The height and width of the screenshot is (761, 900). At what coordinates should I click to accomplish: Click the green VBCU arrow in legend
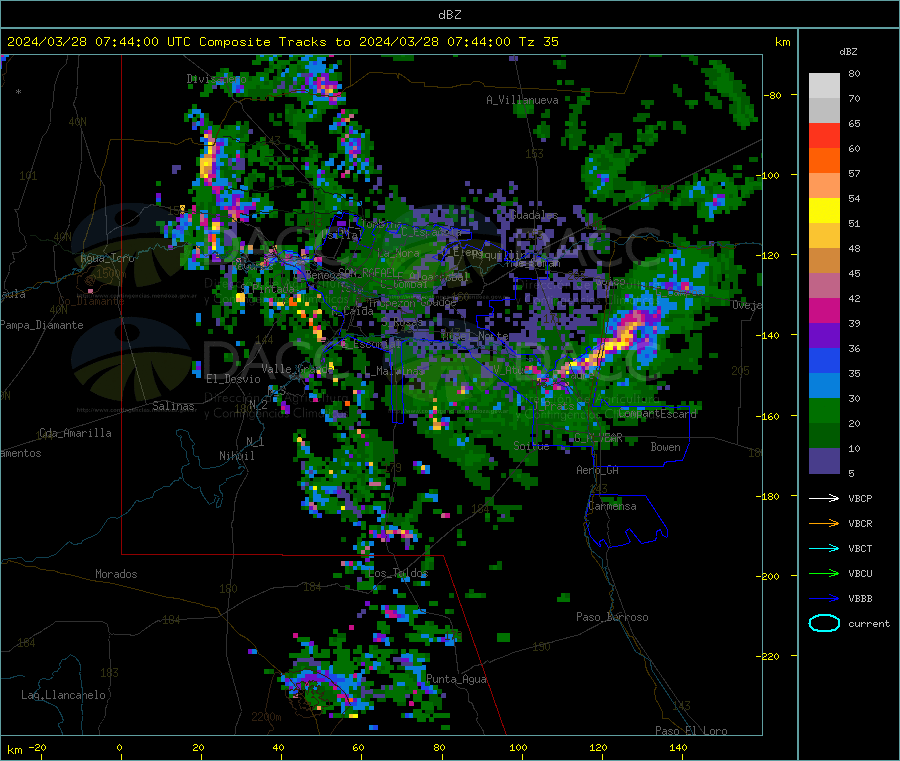point(824,573)
